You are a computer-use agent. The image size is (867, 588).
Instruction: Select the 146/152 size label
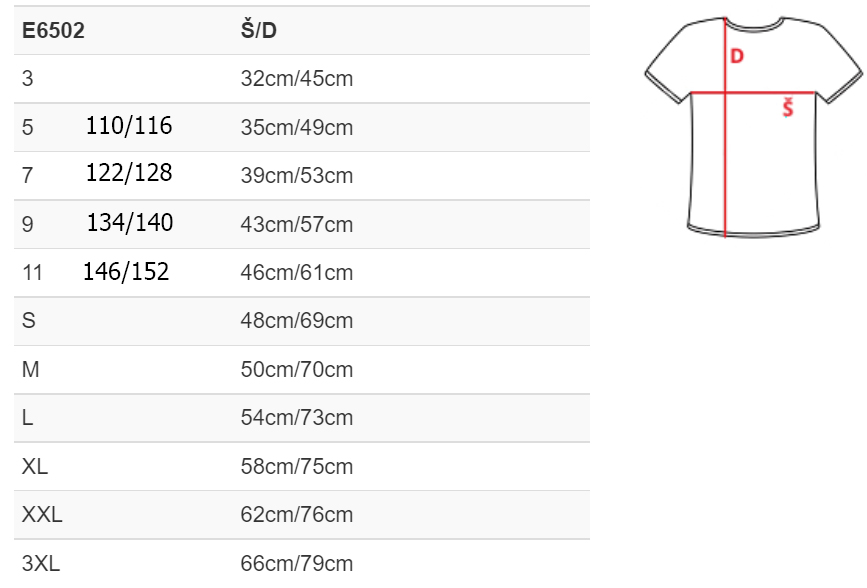click(126, 271)
